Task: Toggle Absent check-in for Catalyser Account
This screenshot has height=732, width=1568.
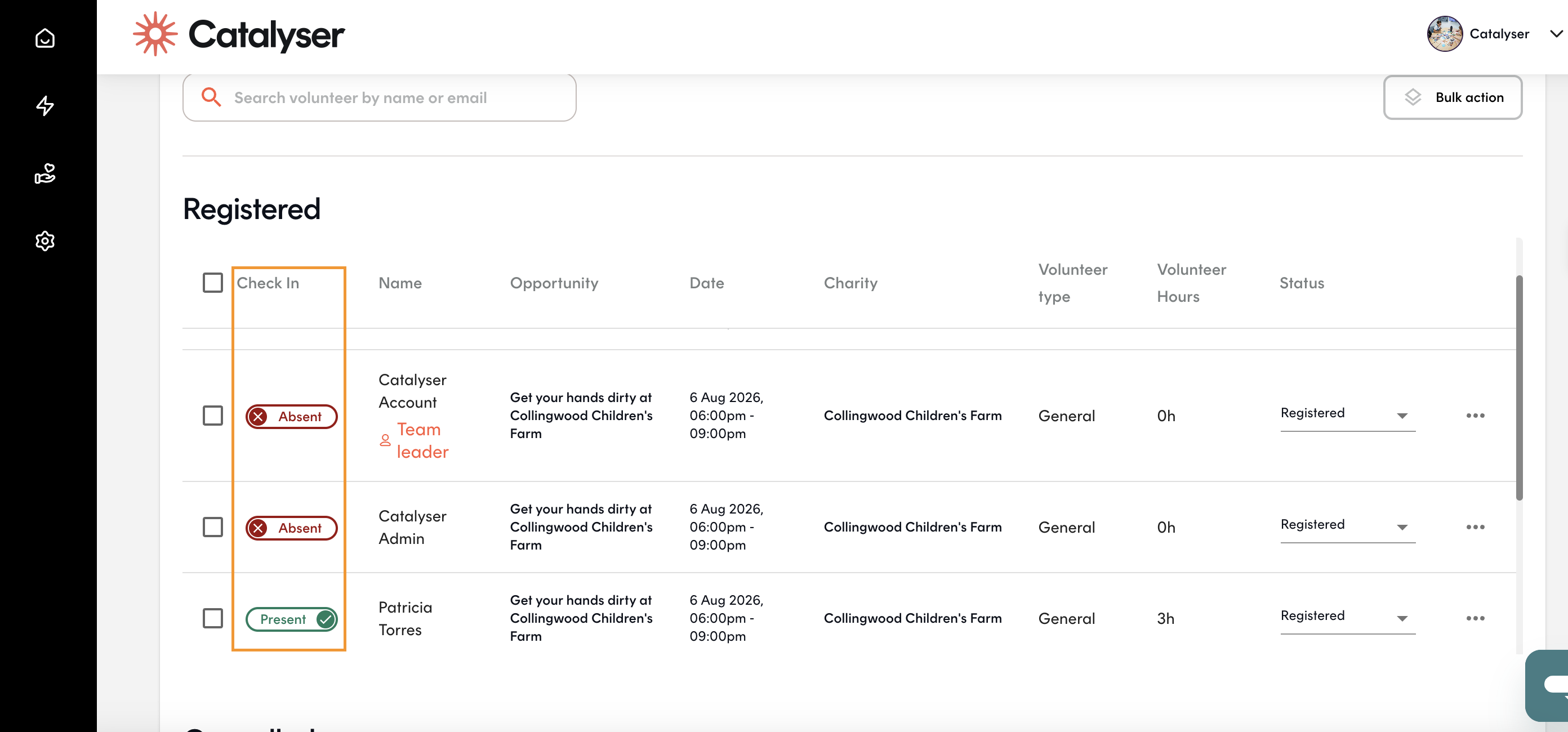Action: click(292, 417)
